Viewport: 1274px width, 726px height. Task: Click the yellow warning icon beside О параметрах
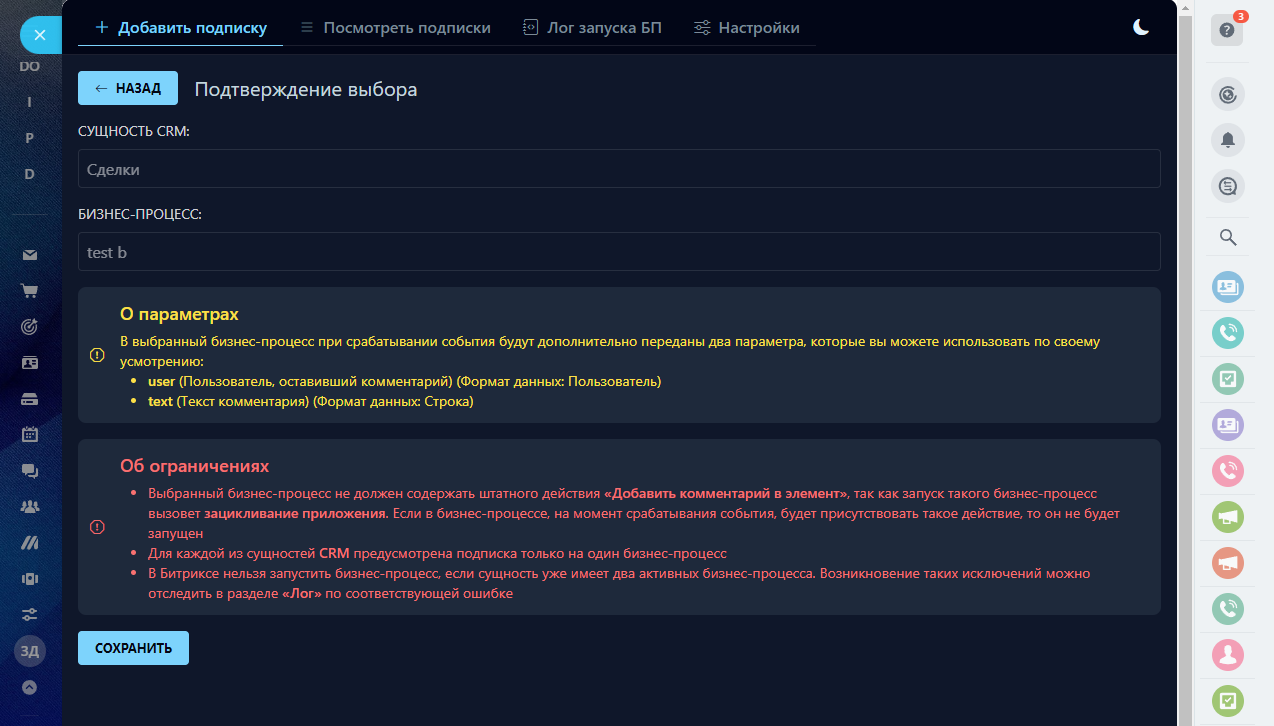(x=97, y=355)
